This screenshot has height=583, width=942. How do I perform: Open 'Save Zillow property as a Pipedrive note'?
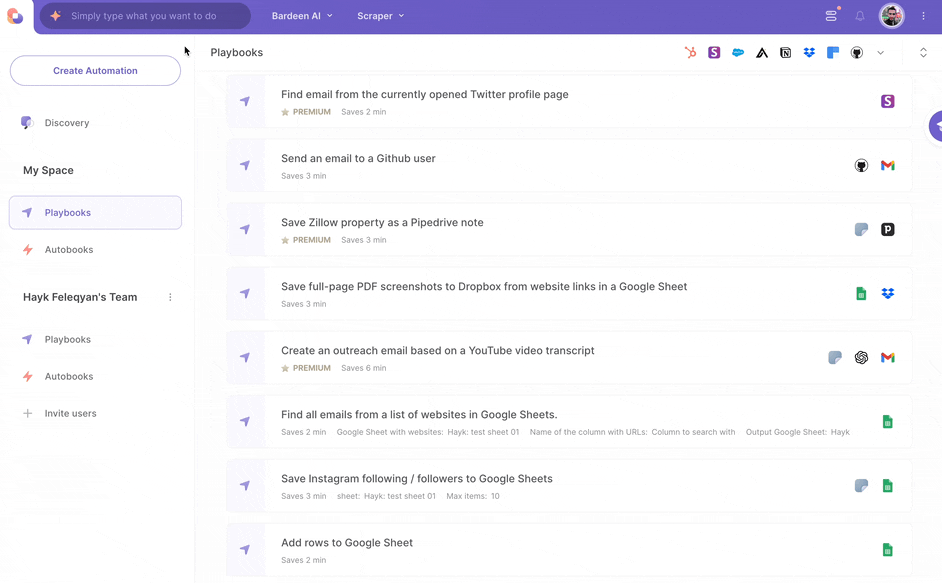coord(382,222)
